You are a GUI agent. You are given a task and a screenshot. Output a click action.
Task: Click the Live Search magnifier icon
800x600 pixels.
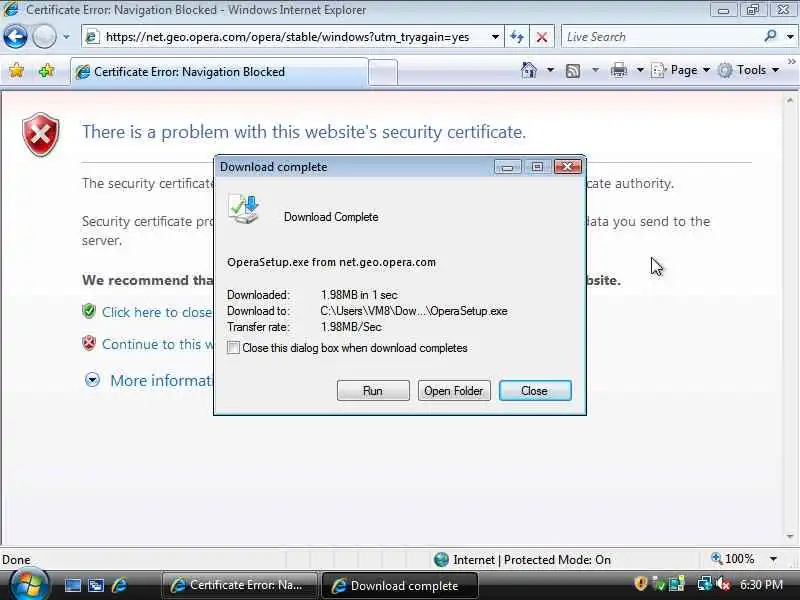pos(770,36)
